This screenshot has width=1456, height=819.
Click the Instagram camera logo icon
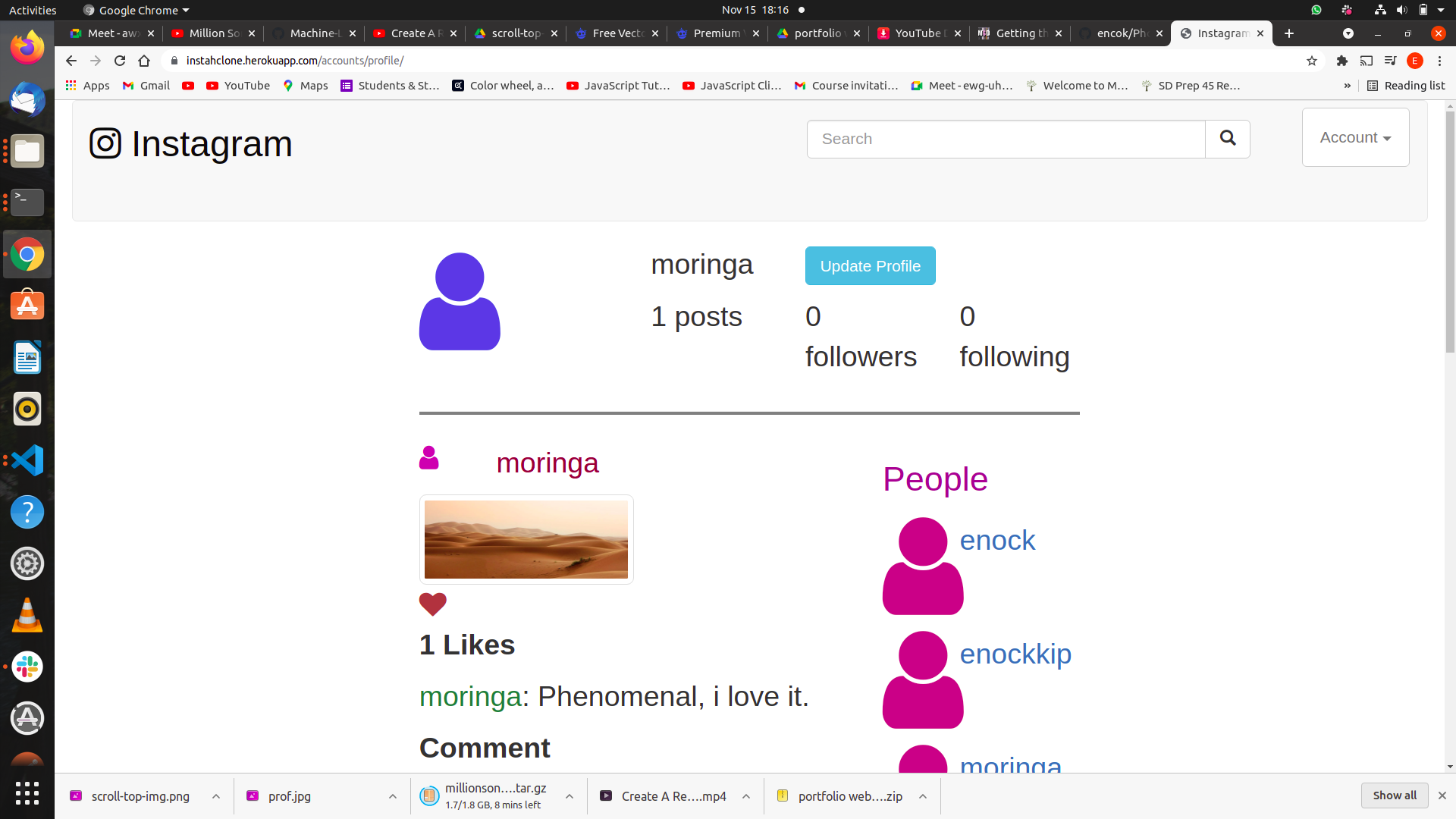click(x=105, y=143)
